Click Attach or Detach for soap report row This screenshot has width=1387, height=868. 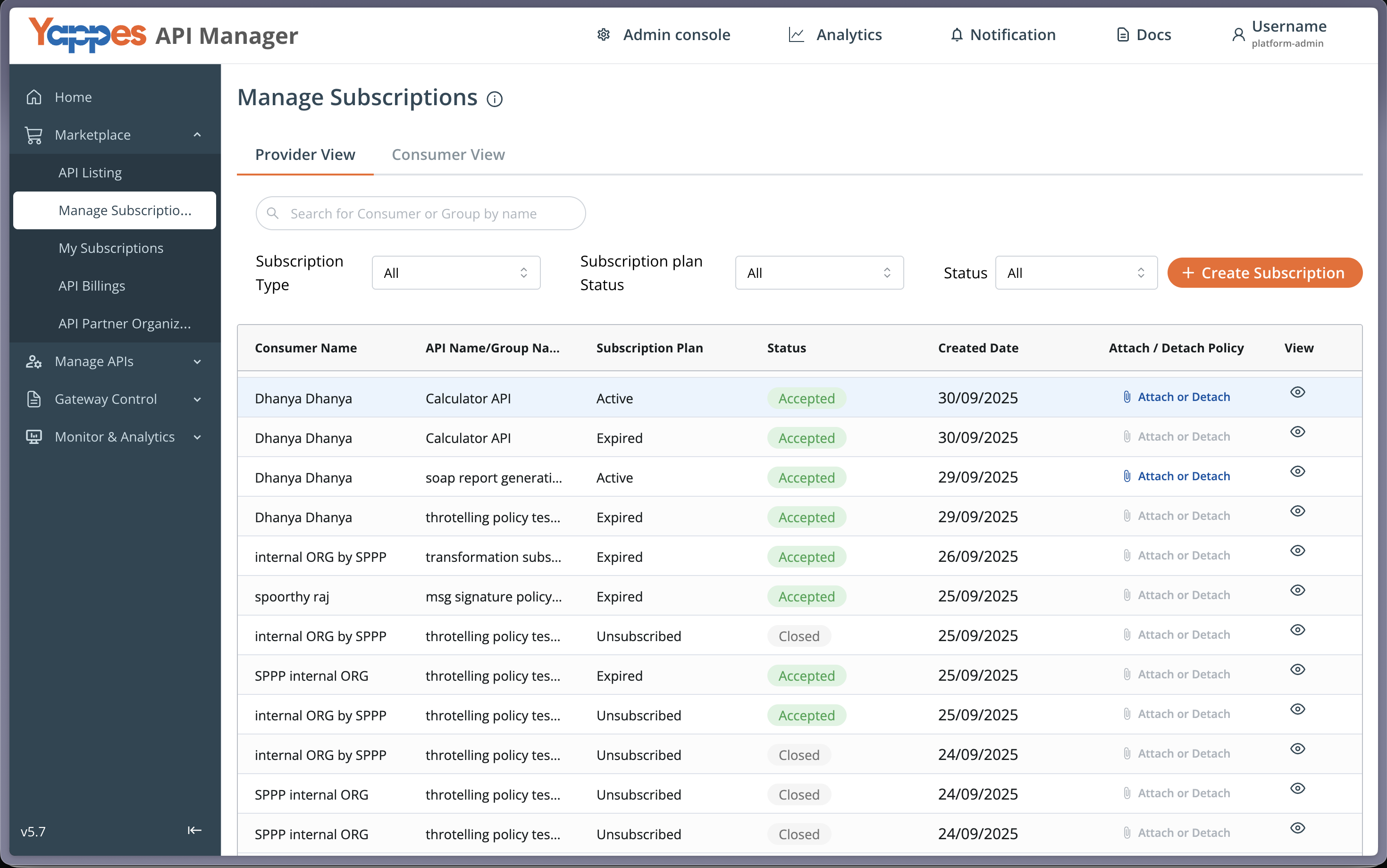pos(1176,476)
